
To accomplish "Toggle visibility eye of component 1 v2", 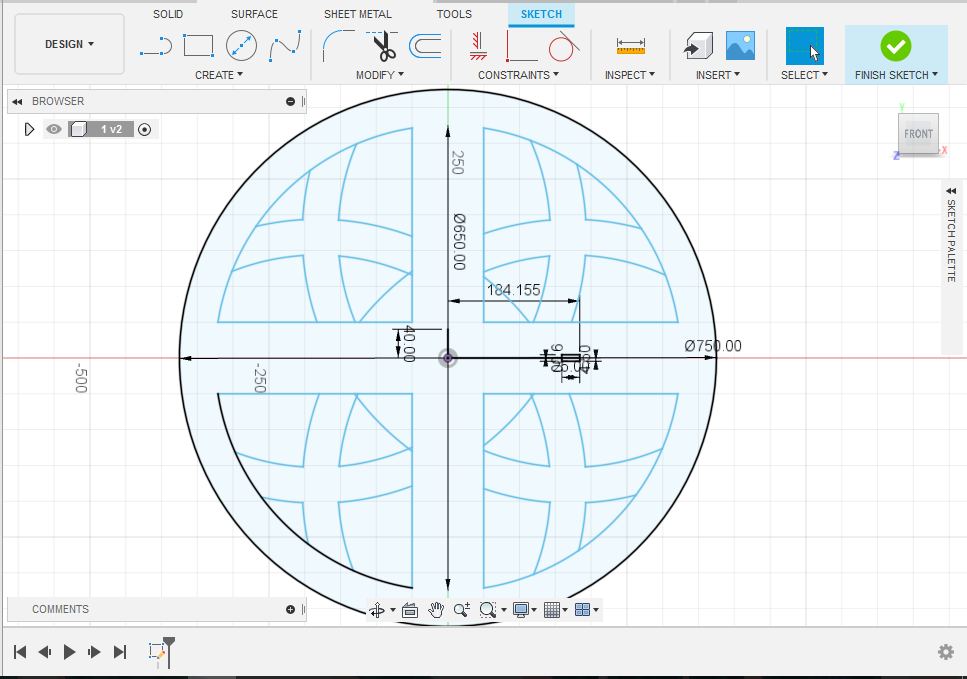I will (x=54, y=130).
